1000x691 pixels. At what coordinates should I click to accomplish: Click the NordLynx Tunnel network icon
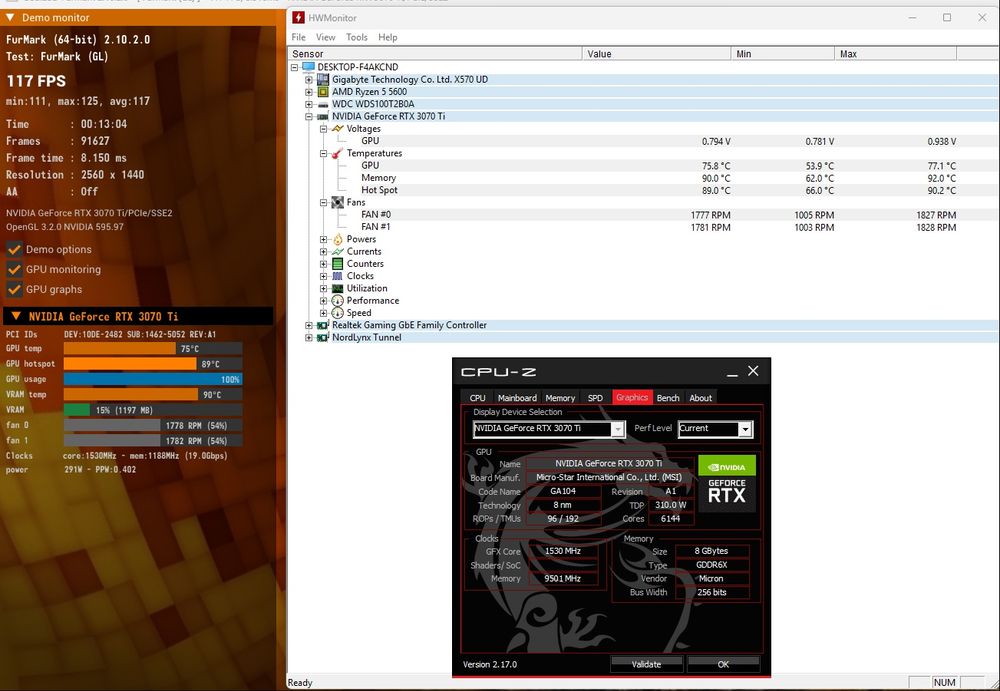(x=323, y=338)
